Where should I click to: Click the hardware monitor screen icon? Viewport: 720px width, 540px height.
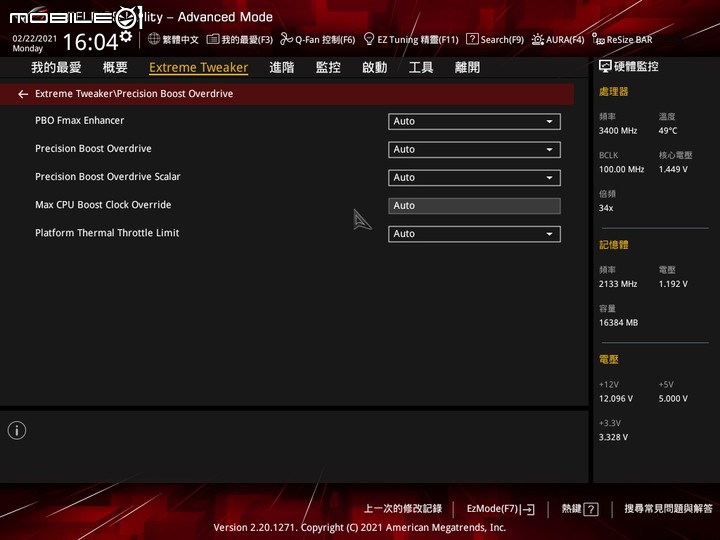[x=605, y=67]
